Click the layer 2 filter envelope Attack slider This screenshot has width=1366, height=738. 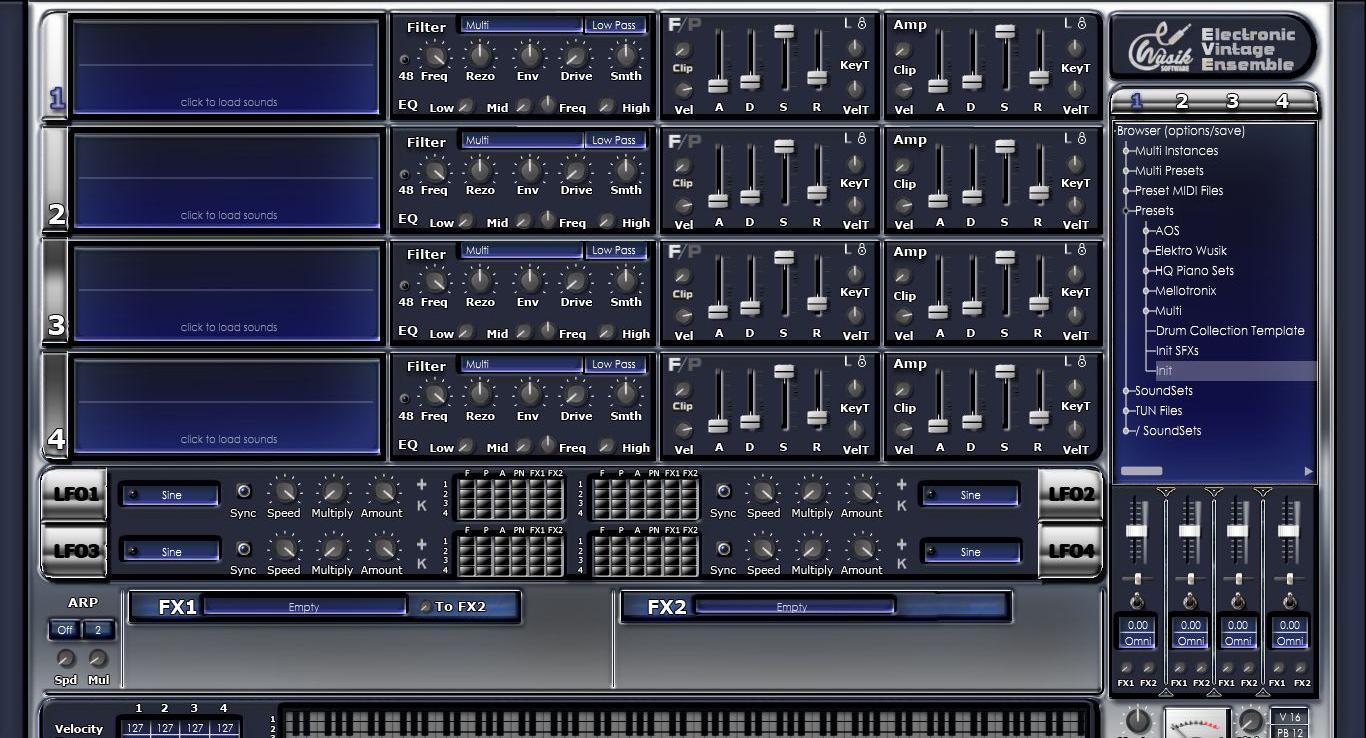point(718,199)
